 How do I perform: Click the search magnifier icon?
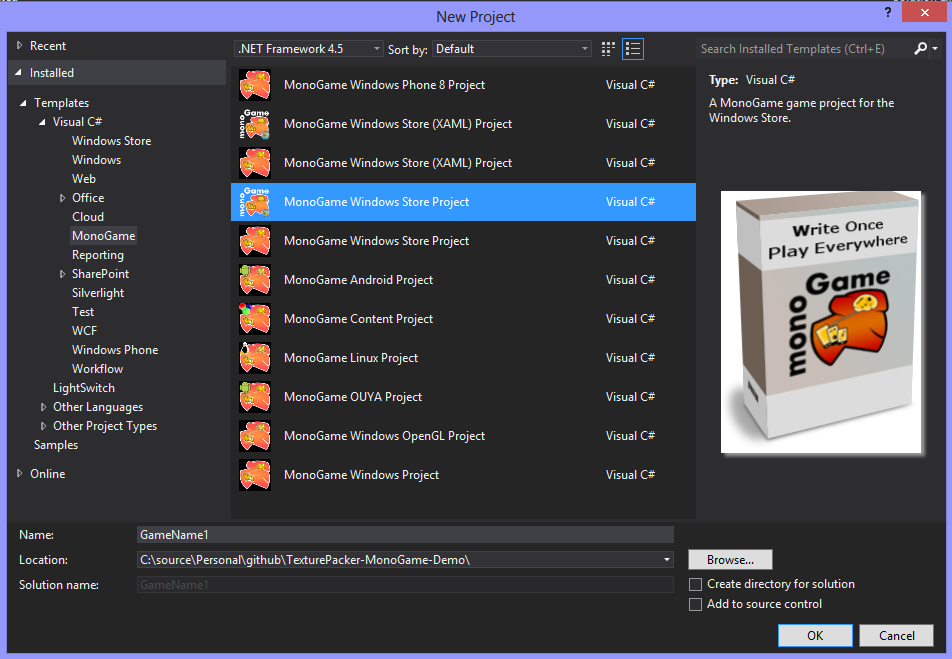921,48
